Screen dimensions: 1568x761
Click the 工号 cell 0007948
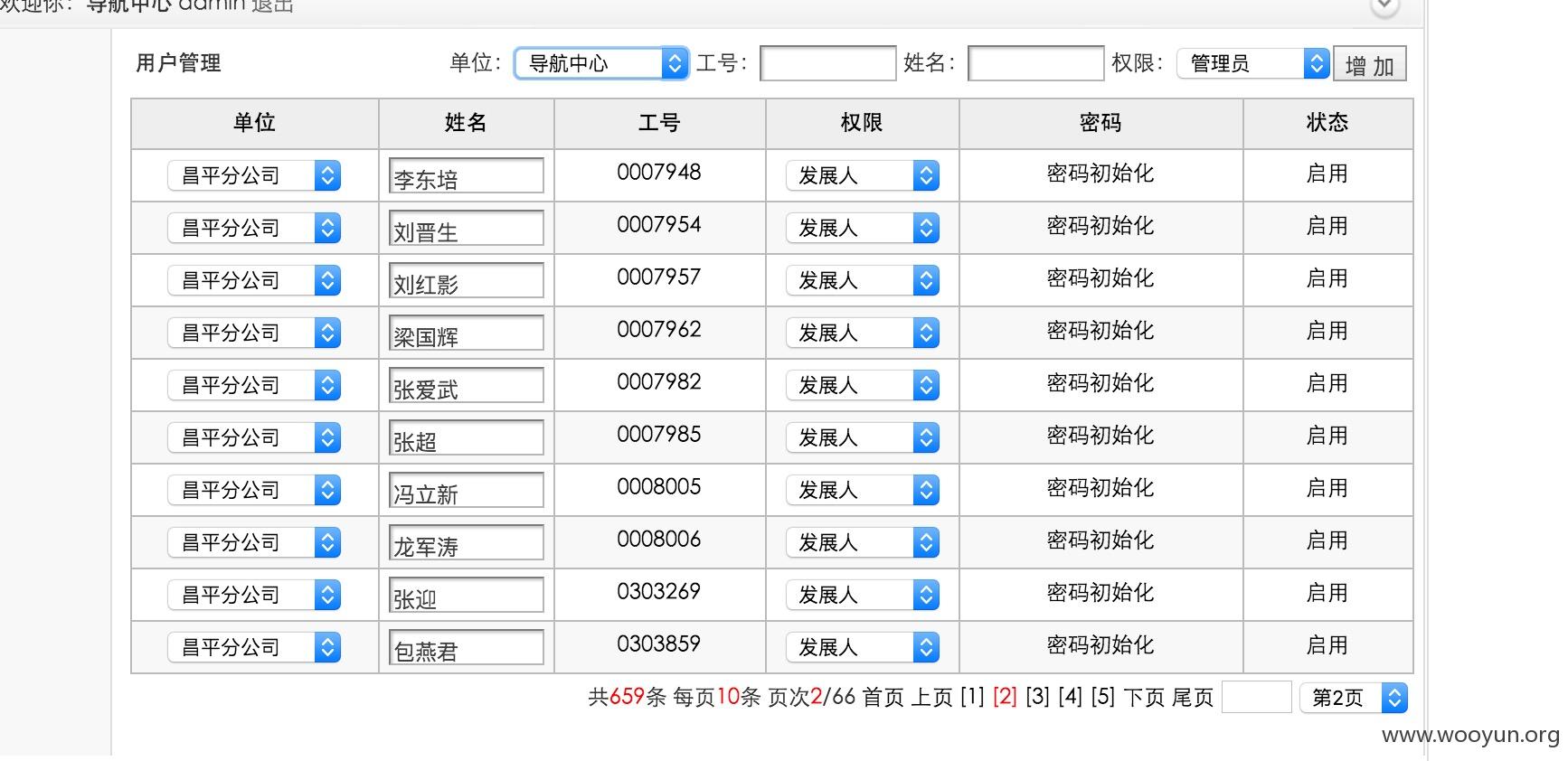pos(659,172)
